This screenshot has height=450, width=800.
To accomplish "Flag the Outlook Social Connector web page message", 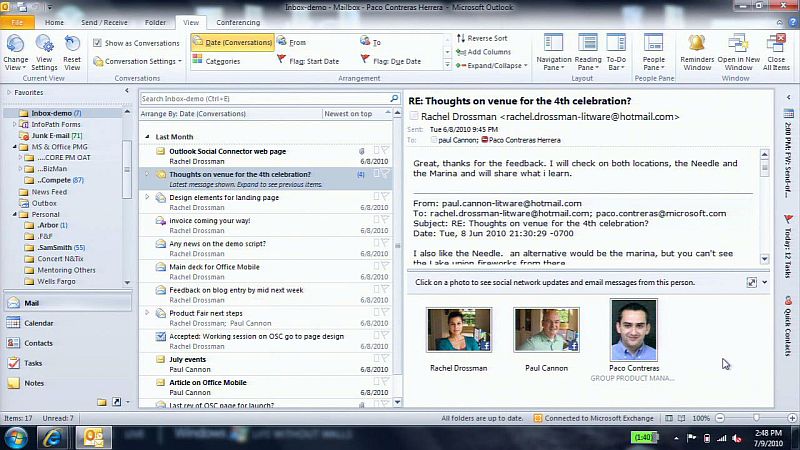I will pos(385,151).
